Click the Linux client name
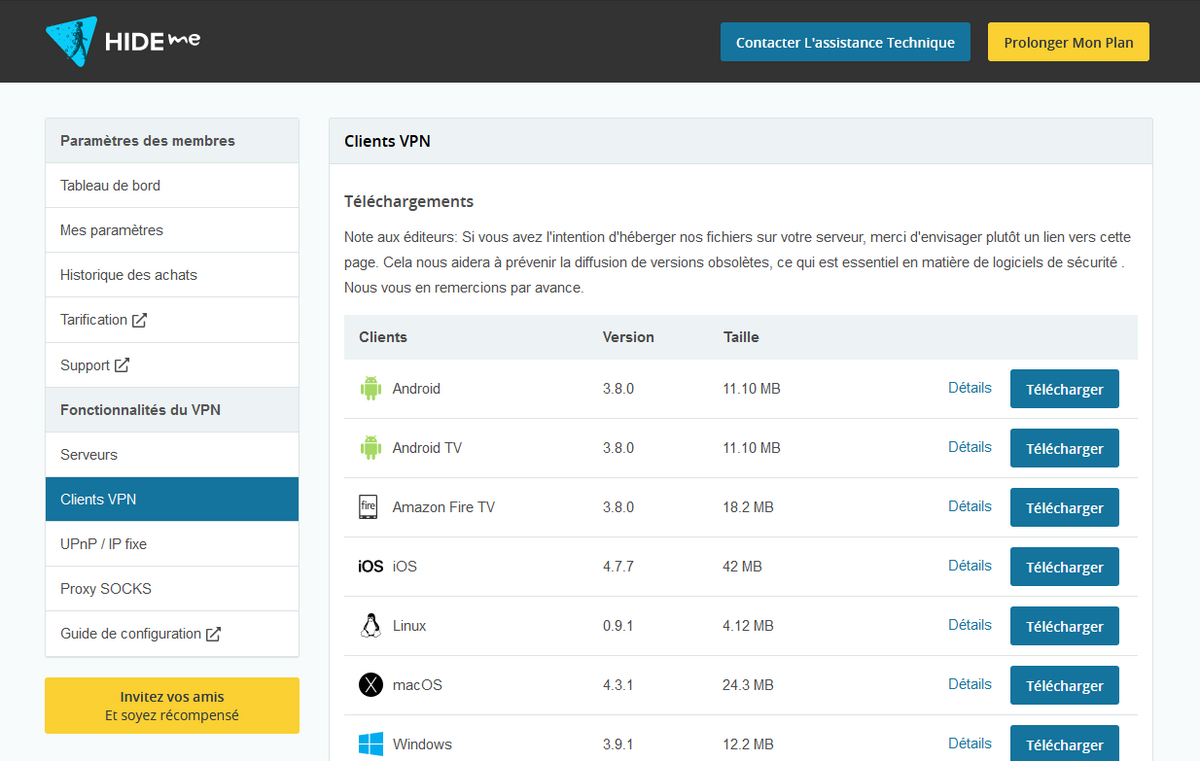 [409, 626]
